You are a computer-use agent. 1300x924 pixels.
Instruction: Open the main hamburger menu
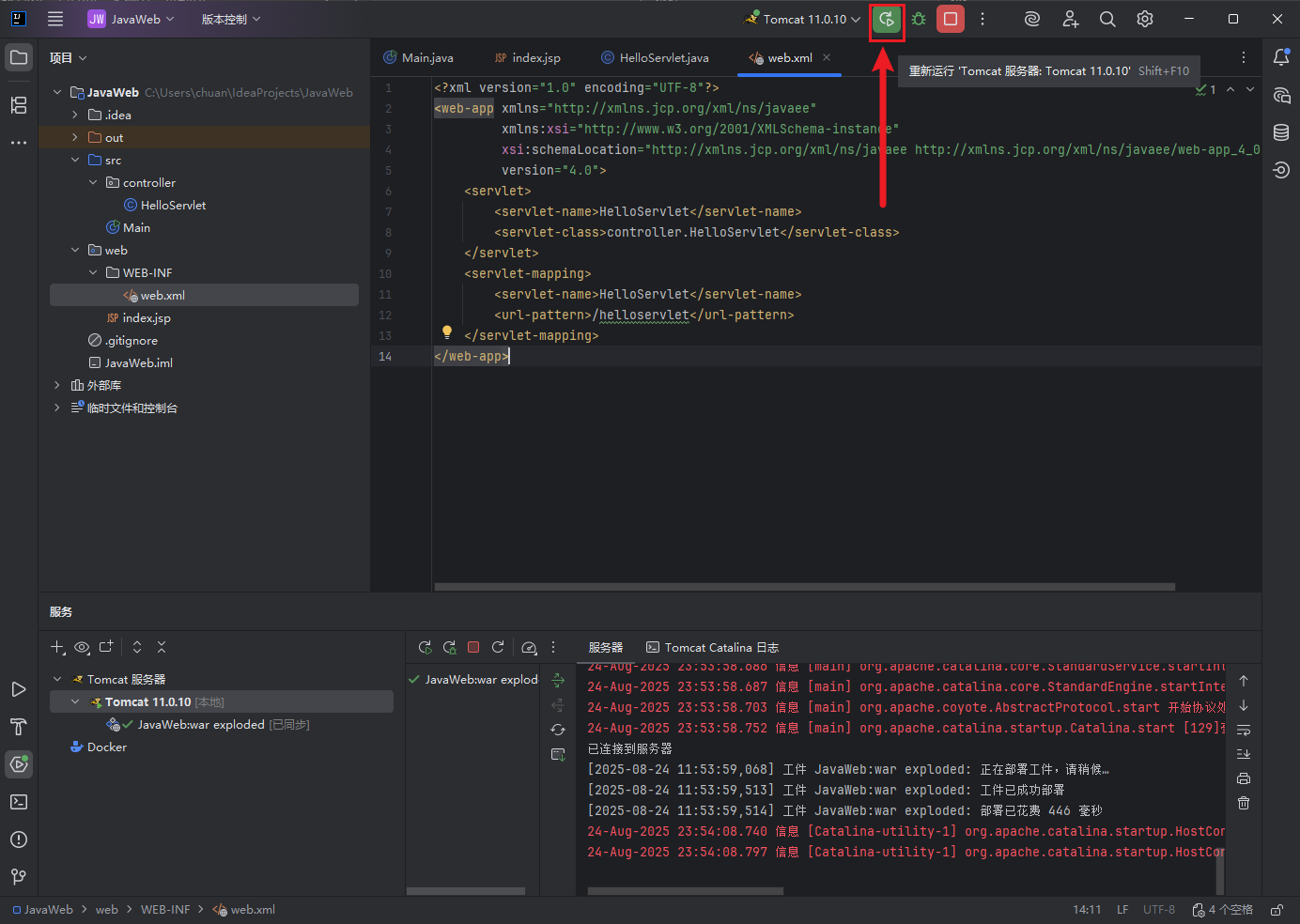tap(55, 19)
